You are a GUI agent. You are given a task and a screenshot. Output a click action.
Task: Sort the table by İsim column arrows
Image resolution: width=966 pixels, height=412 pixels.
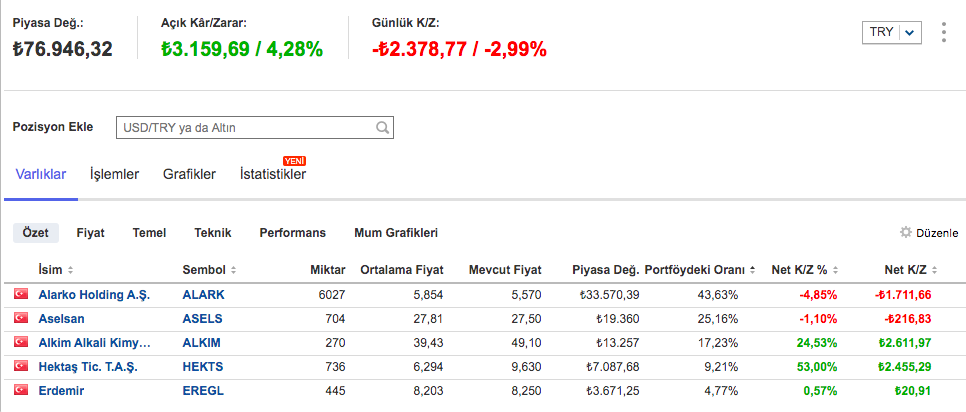(x=70, y=270)
